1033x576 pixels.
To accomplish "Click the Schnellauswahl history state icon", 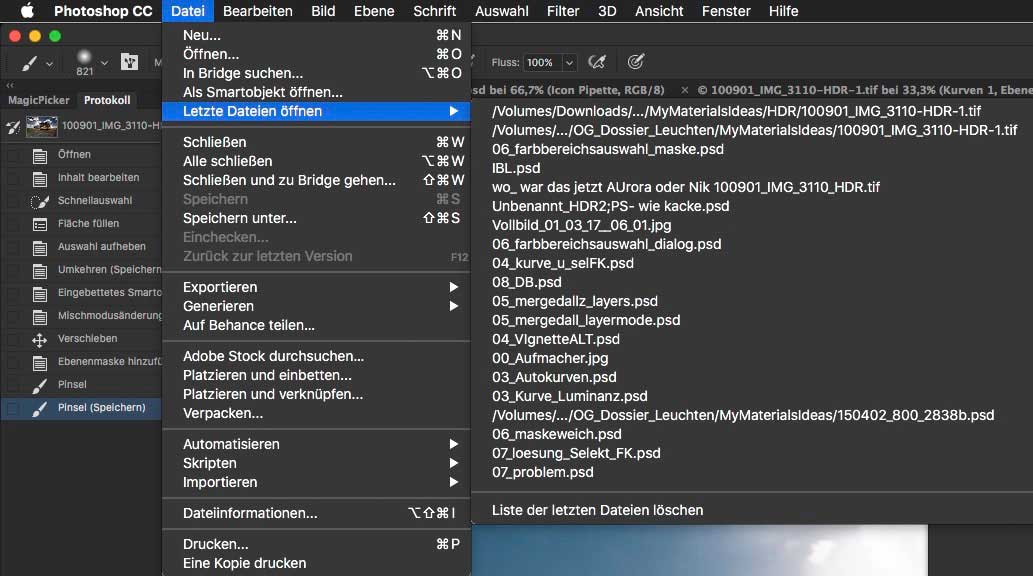I will (40, 201).
